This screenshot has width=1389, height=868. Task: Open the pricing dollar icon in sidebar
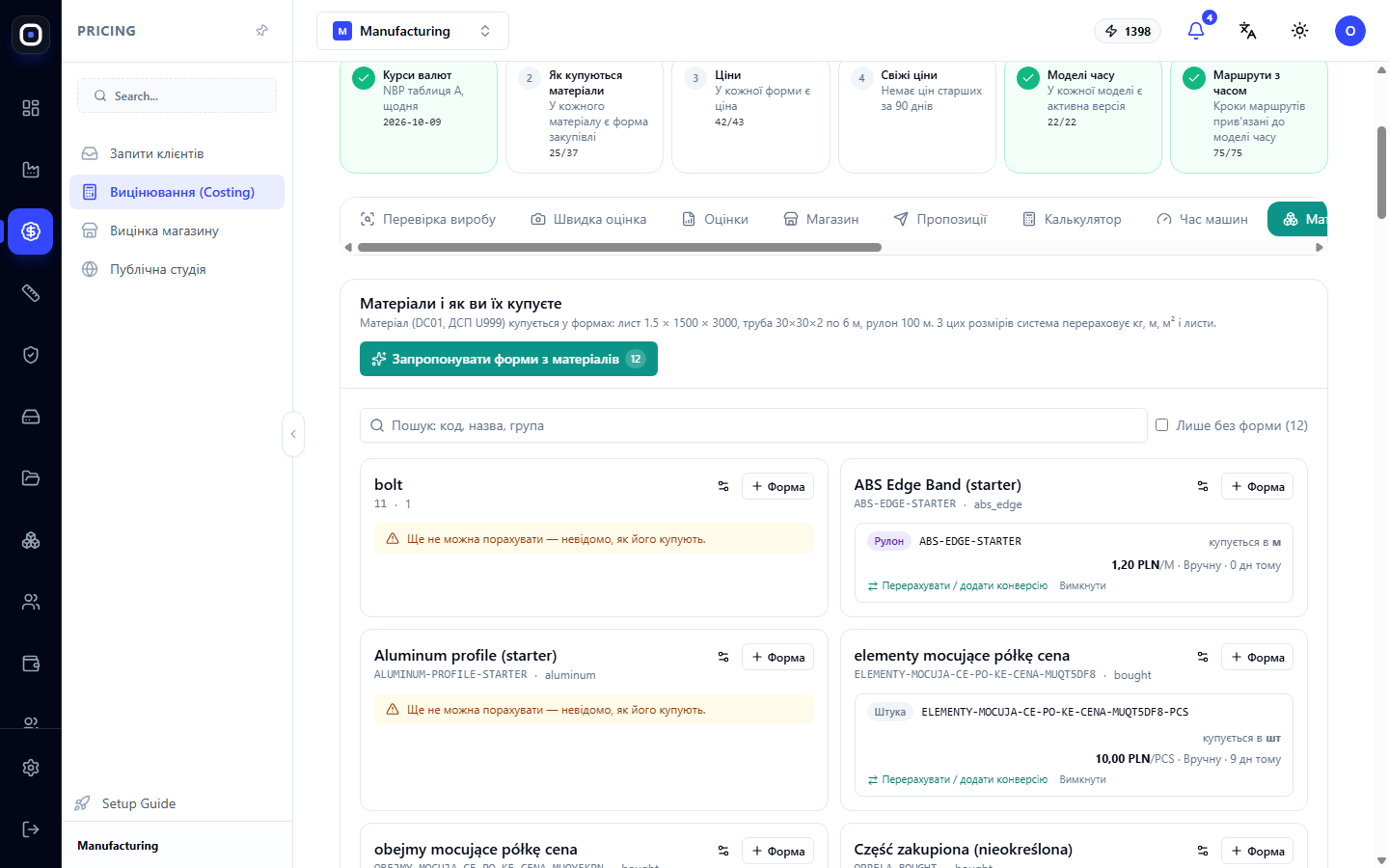click(x=31, y=231)
